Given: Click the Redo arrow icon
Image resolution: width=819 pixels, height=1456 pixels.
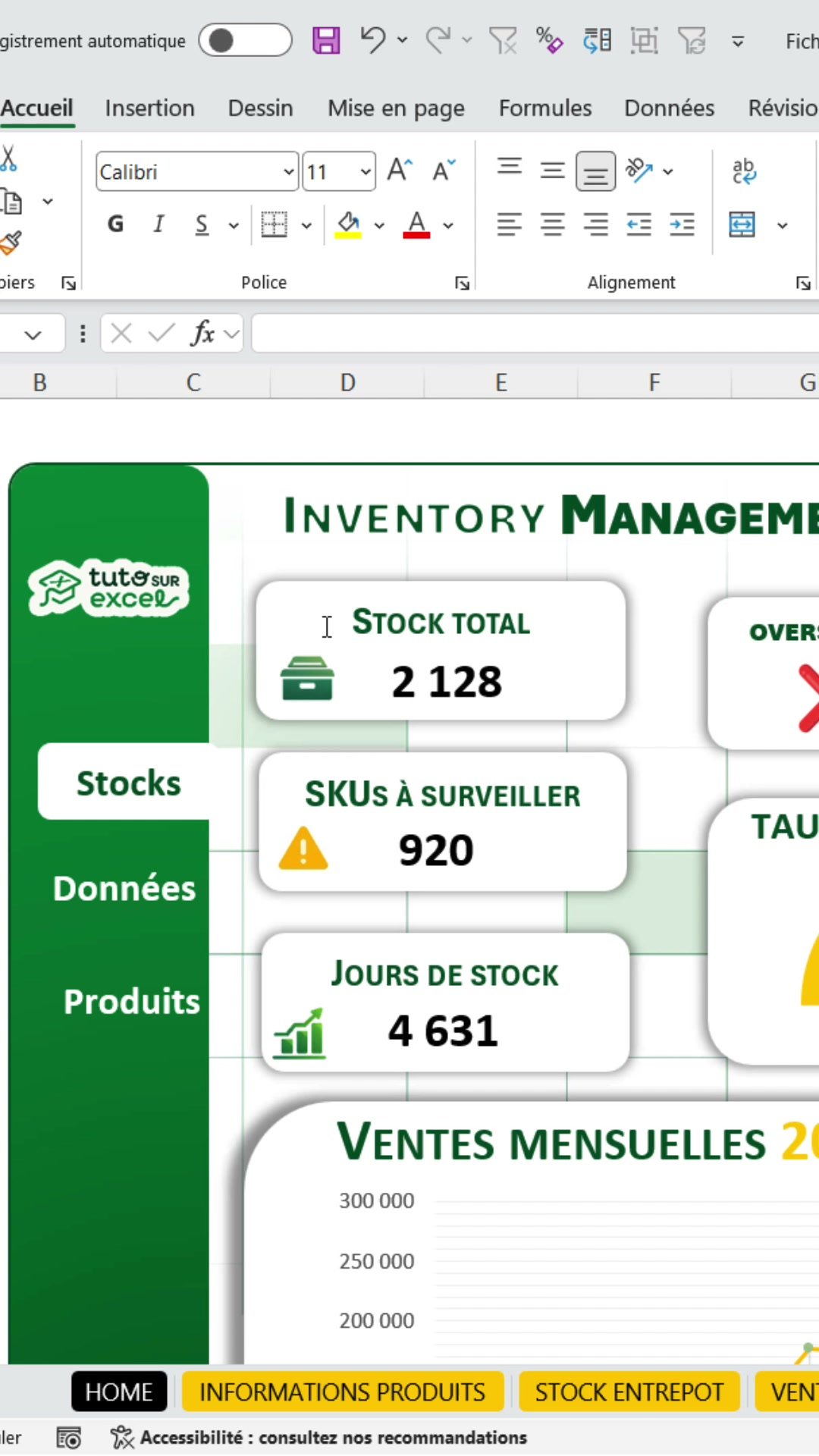Looking at the screenshot, I should point(438,39).
